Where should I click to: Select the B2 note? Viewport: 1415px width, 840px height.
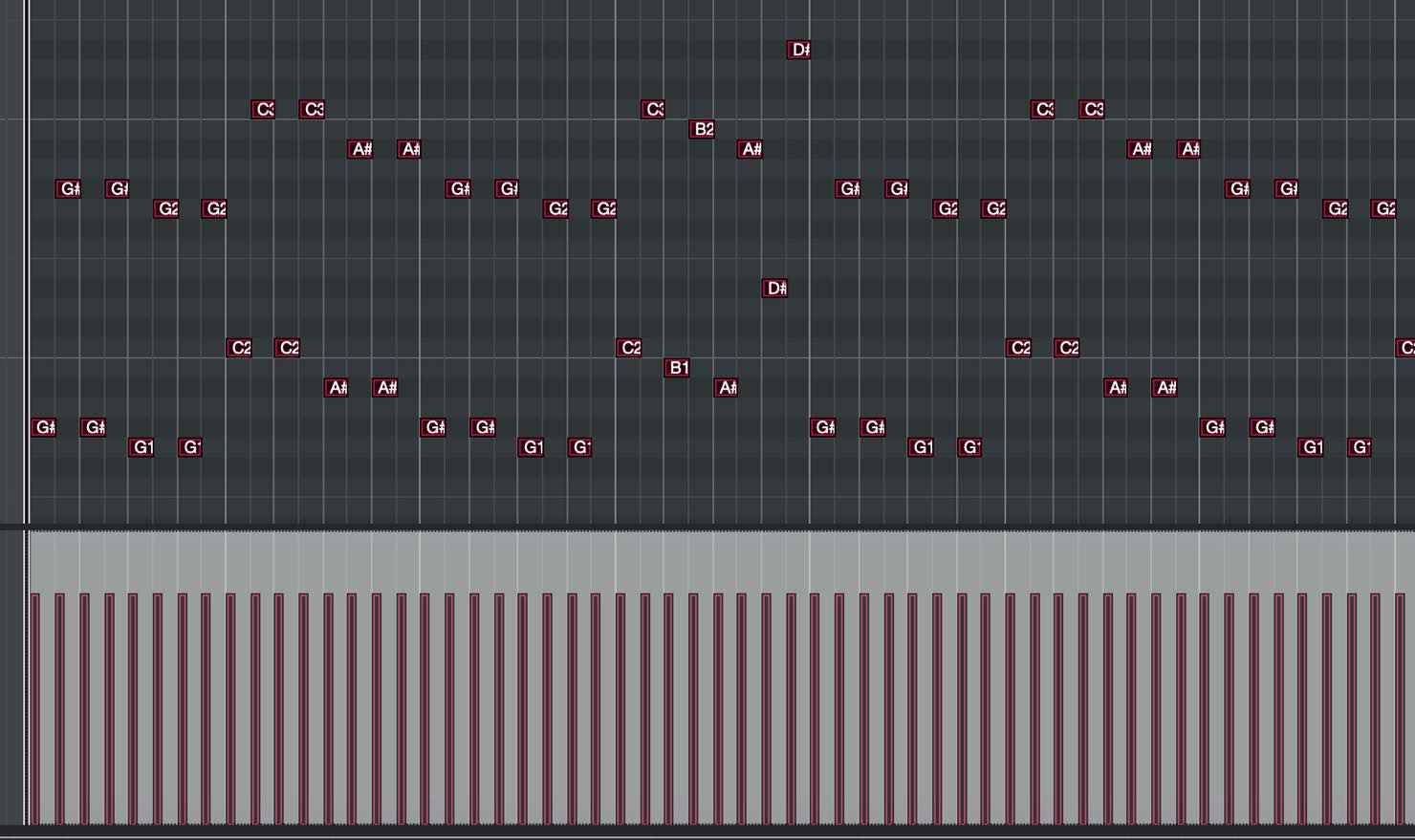pyautogui.click(x=702, y=129)
